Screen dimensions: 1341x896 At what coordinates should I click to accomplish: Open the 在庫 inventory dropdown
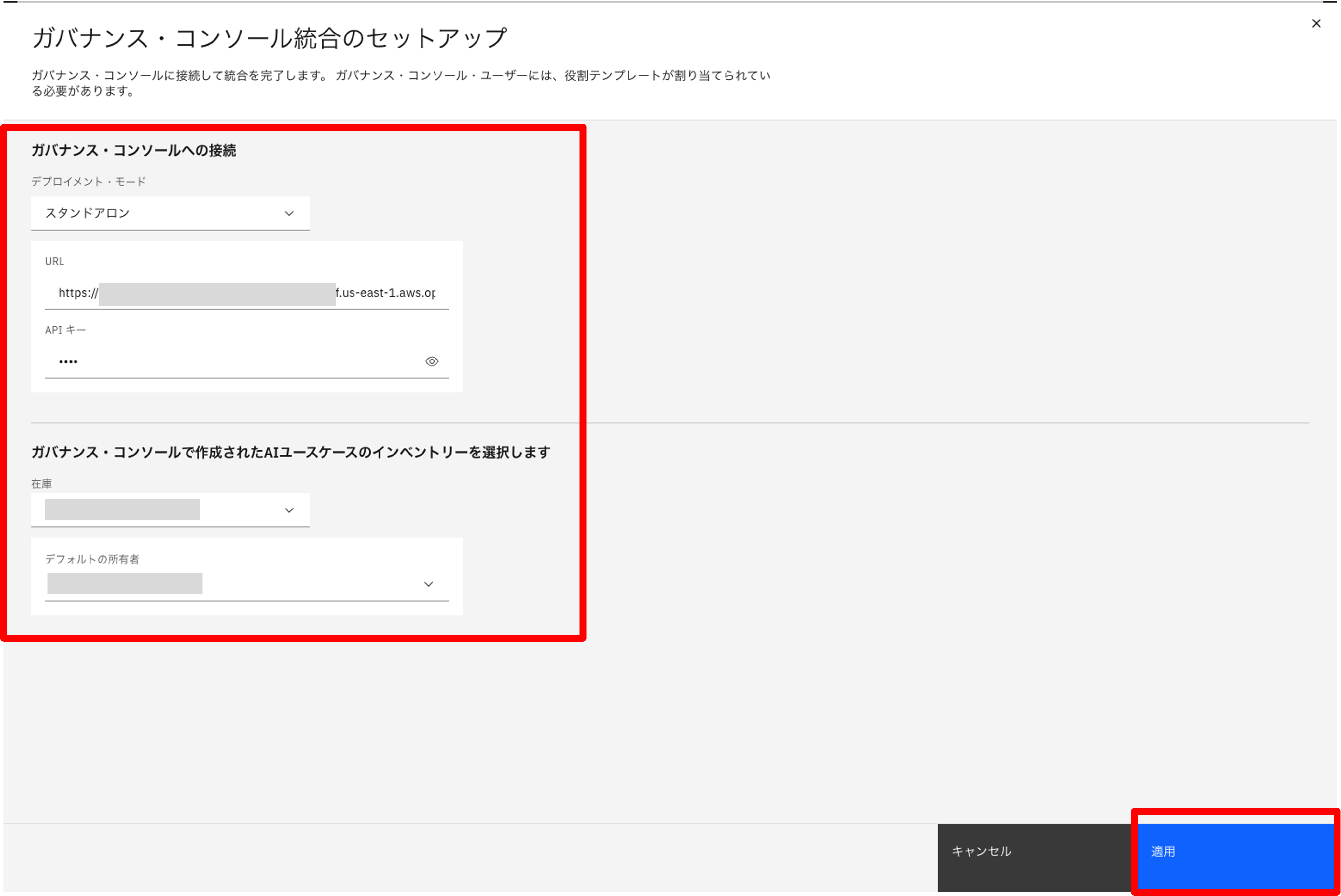(x=170, y=510)
